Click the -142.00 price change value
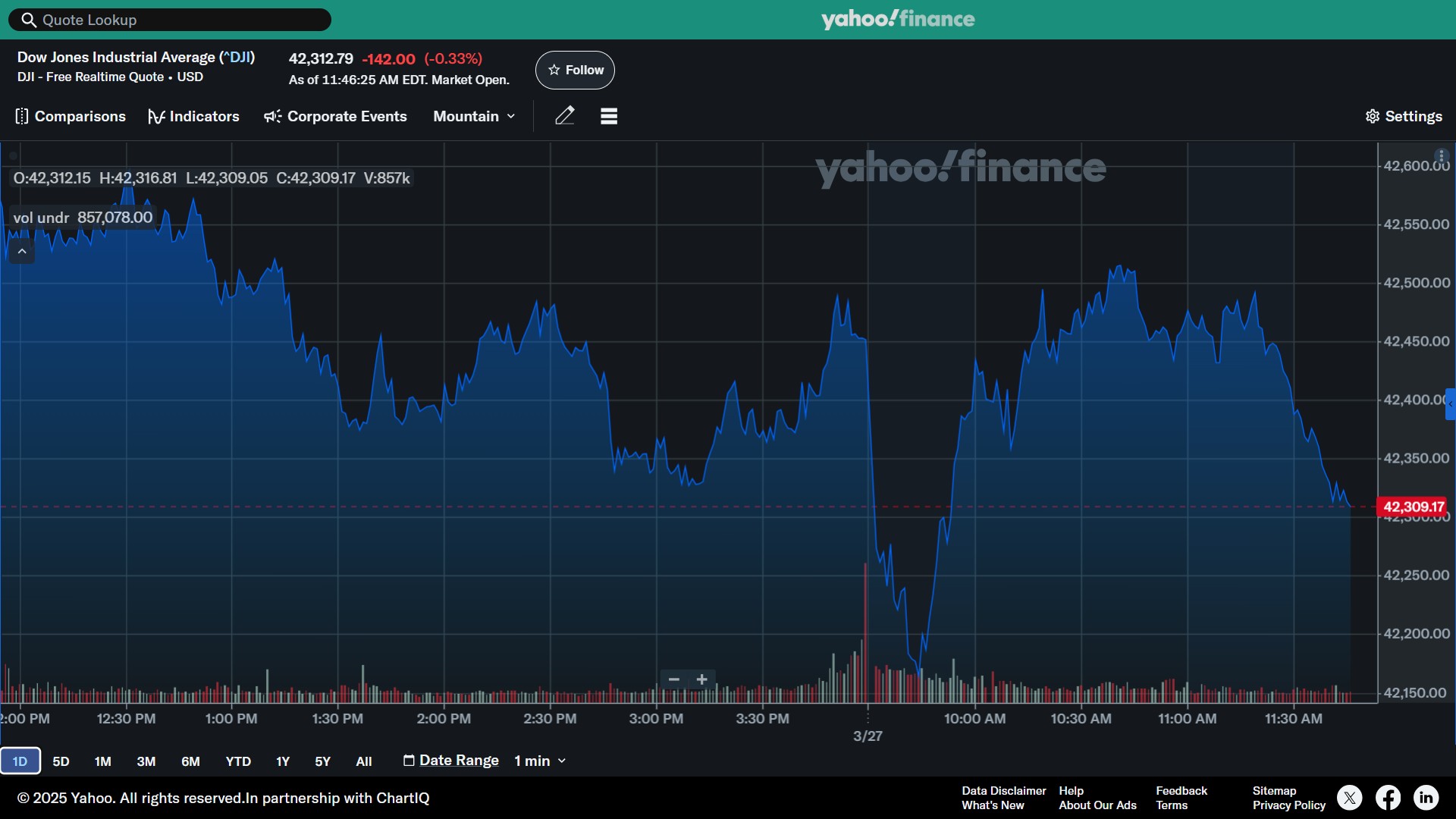 click(388, 59)
